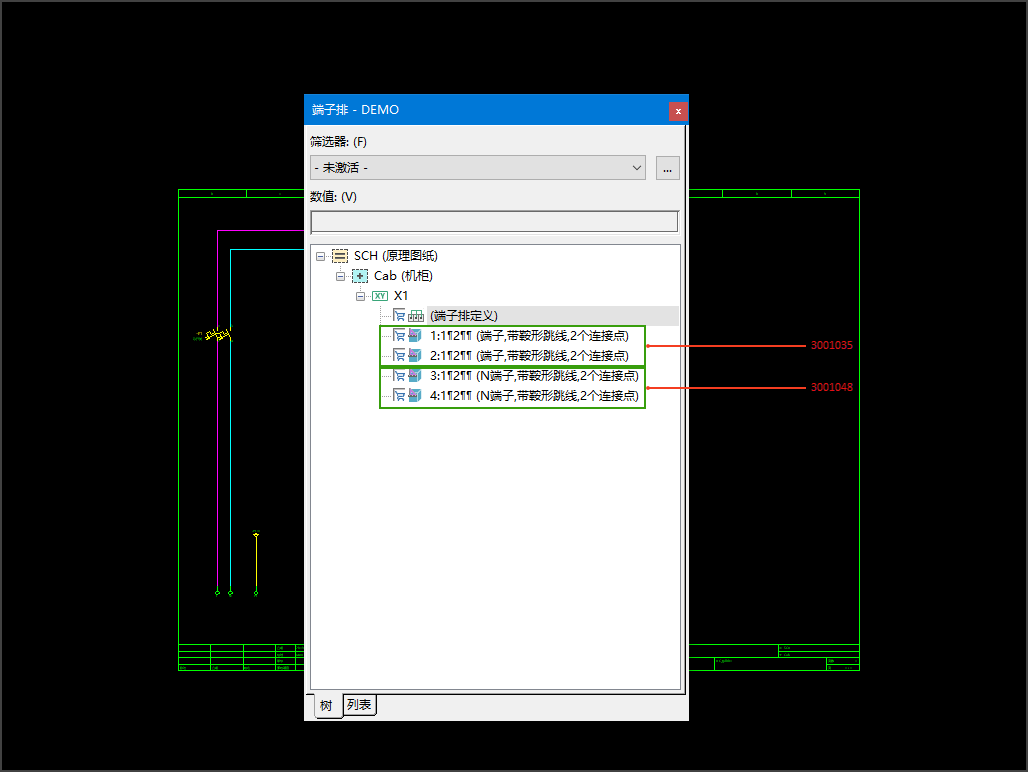The height and width of the screenshot is (772, 1028).
Task: Focus the 数值 value input field
Action: coord(494,222)
